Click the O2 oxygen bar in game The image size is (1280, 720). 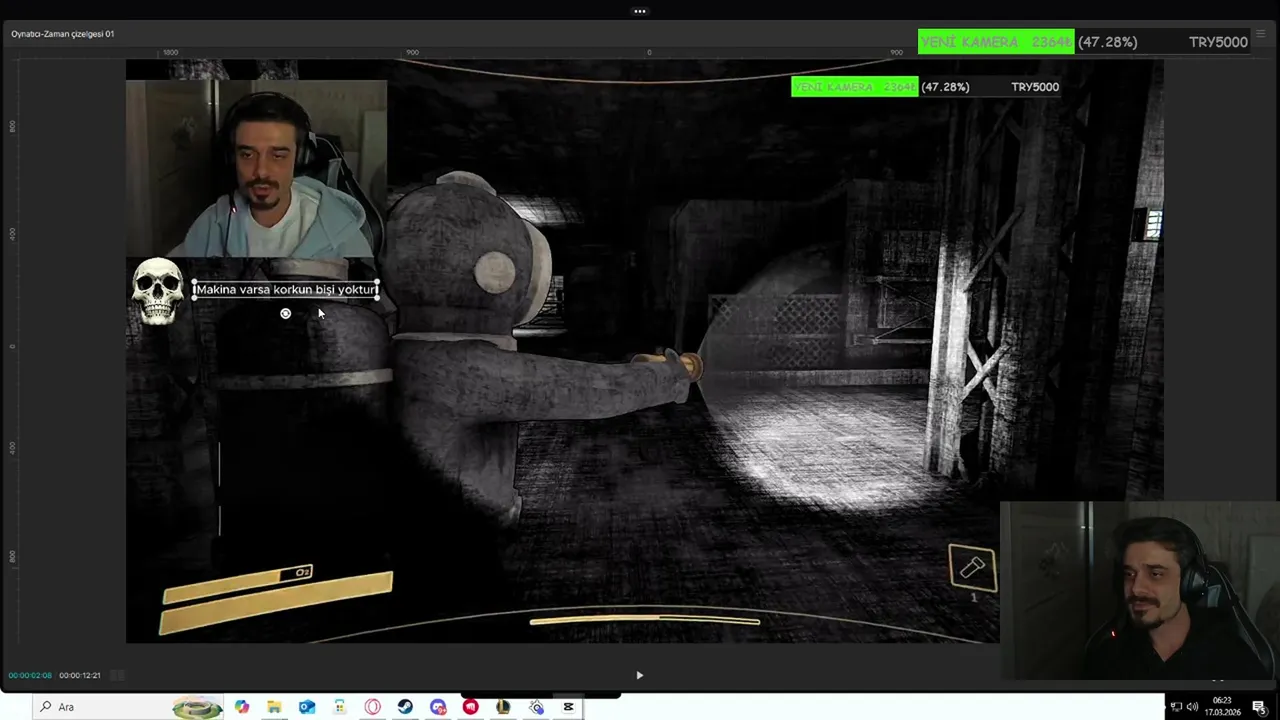[x=240, y=583]
